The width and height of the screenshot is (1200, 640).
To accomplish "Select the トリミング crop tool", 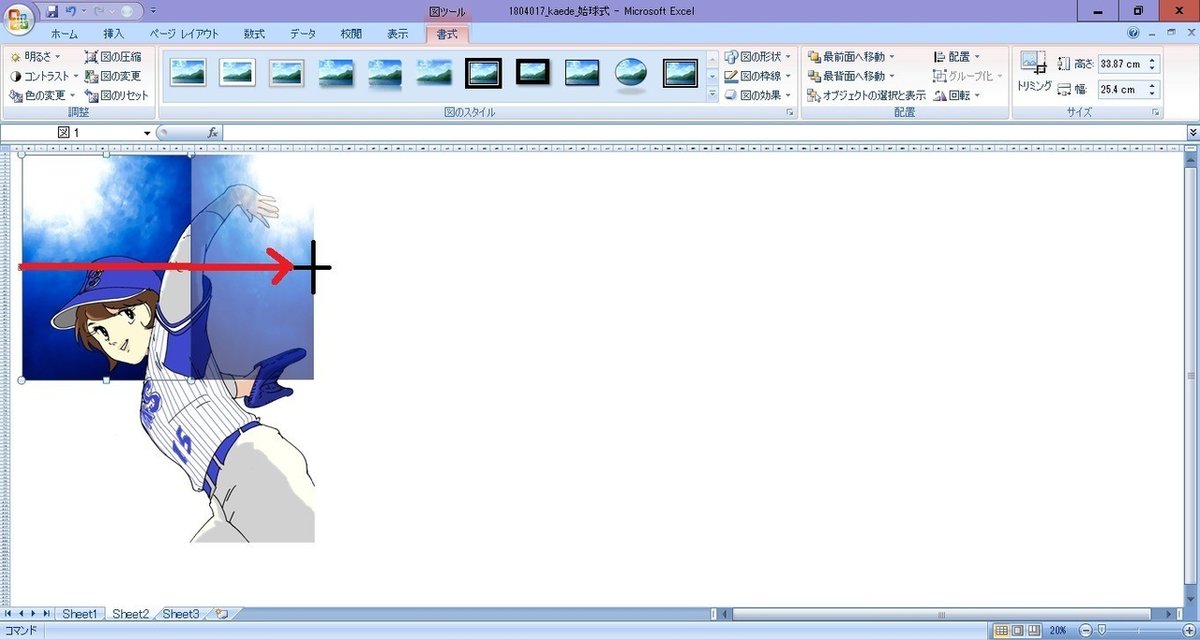I will click(x=1034, y=72).
